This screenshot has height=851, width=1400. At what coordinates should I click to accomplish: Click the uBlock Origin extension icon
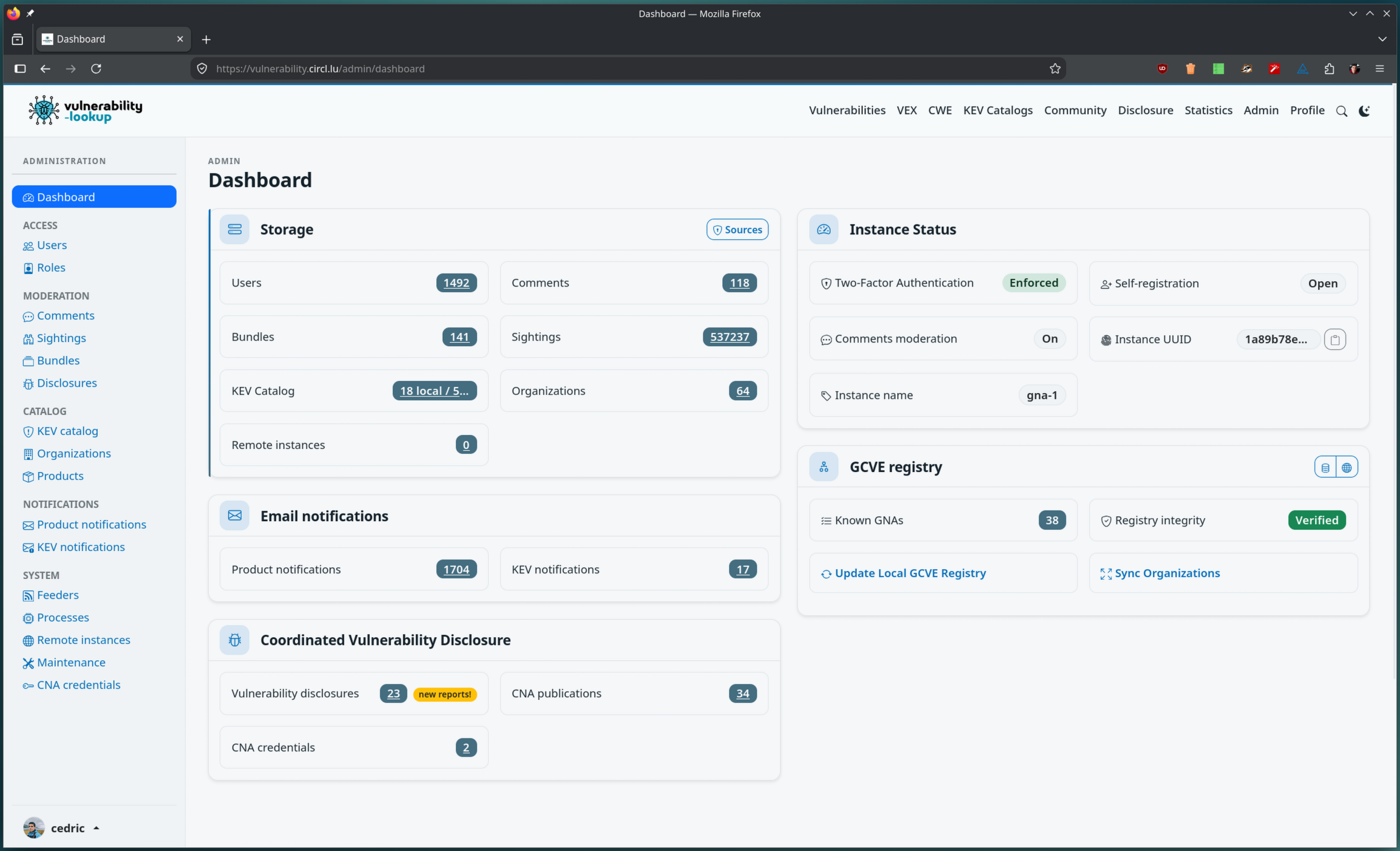click(x=1162, y=69)
